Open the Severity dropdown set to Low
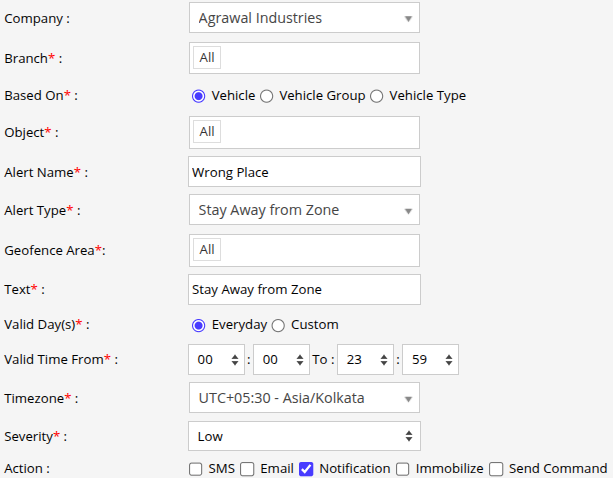This screenshot has width=613, height=478. coord(303,436)
